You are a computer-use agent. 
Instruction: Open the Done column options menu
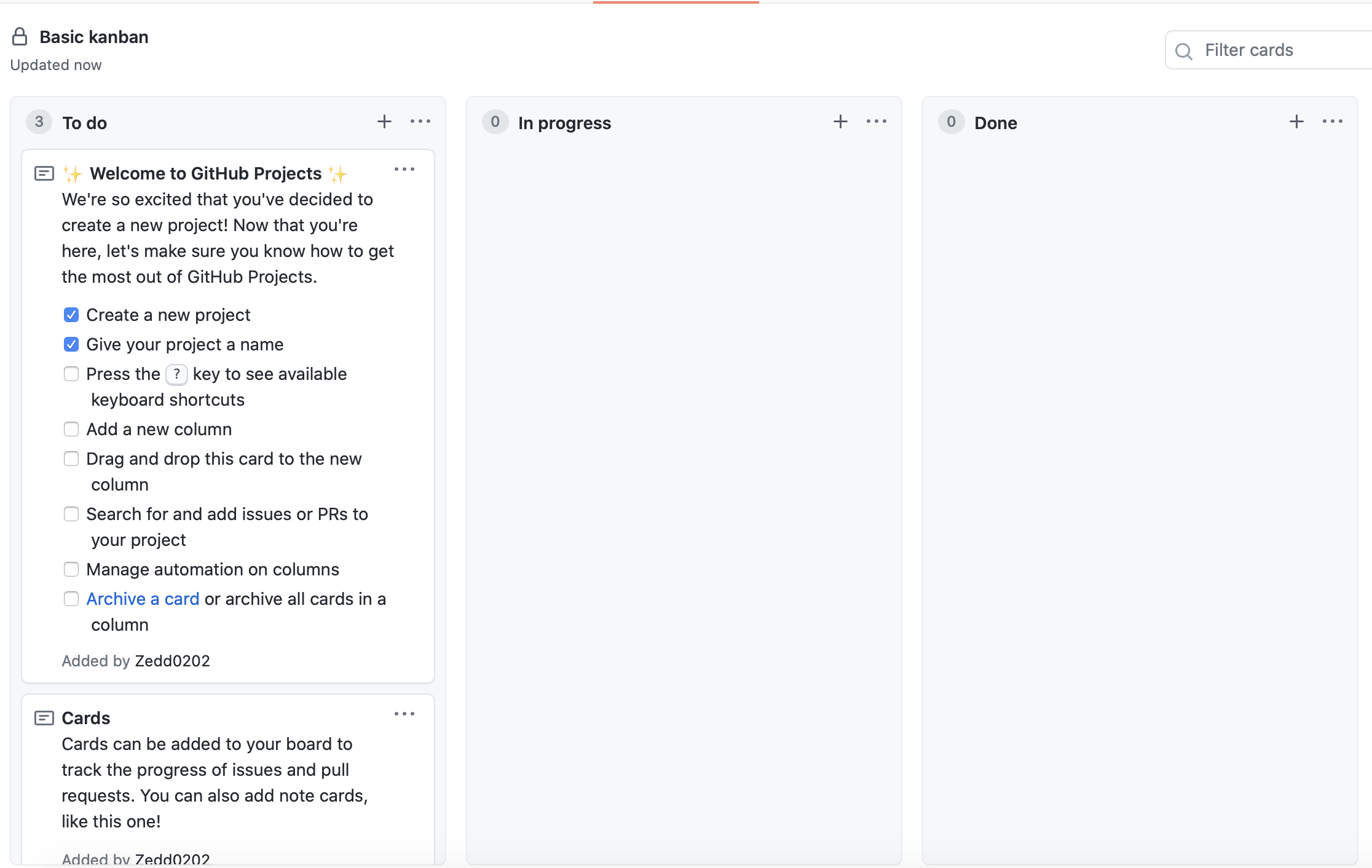tap(1333, 122)
